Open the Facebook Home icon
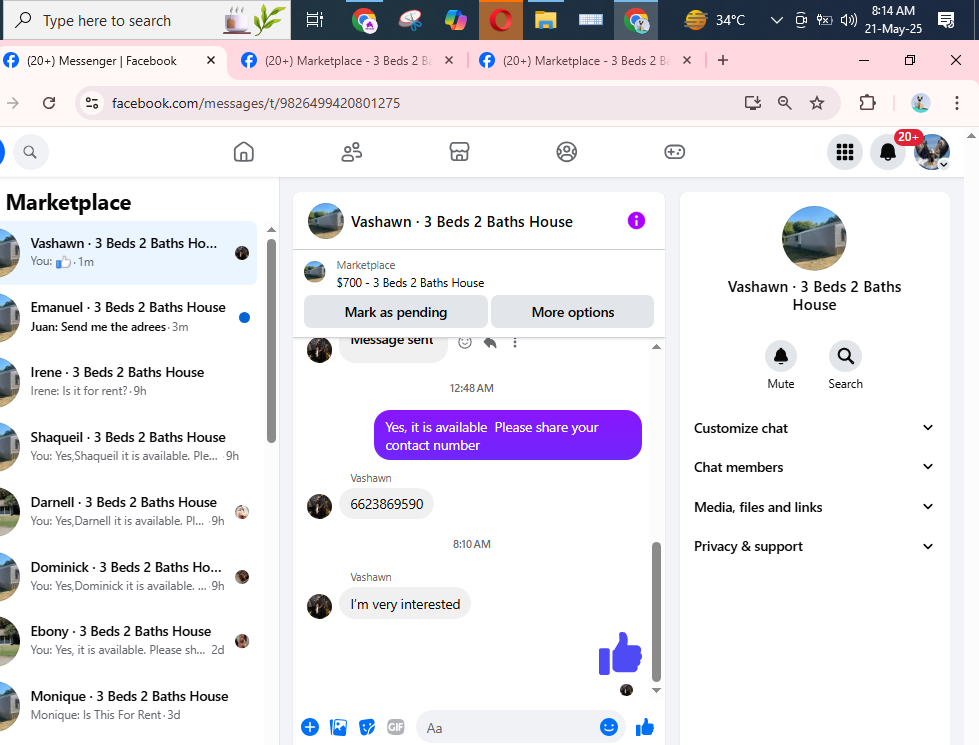The image size is (979, 745). [244, 152]
